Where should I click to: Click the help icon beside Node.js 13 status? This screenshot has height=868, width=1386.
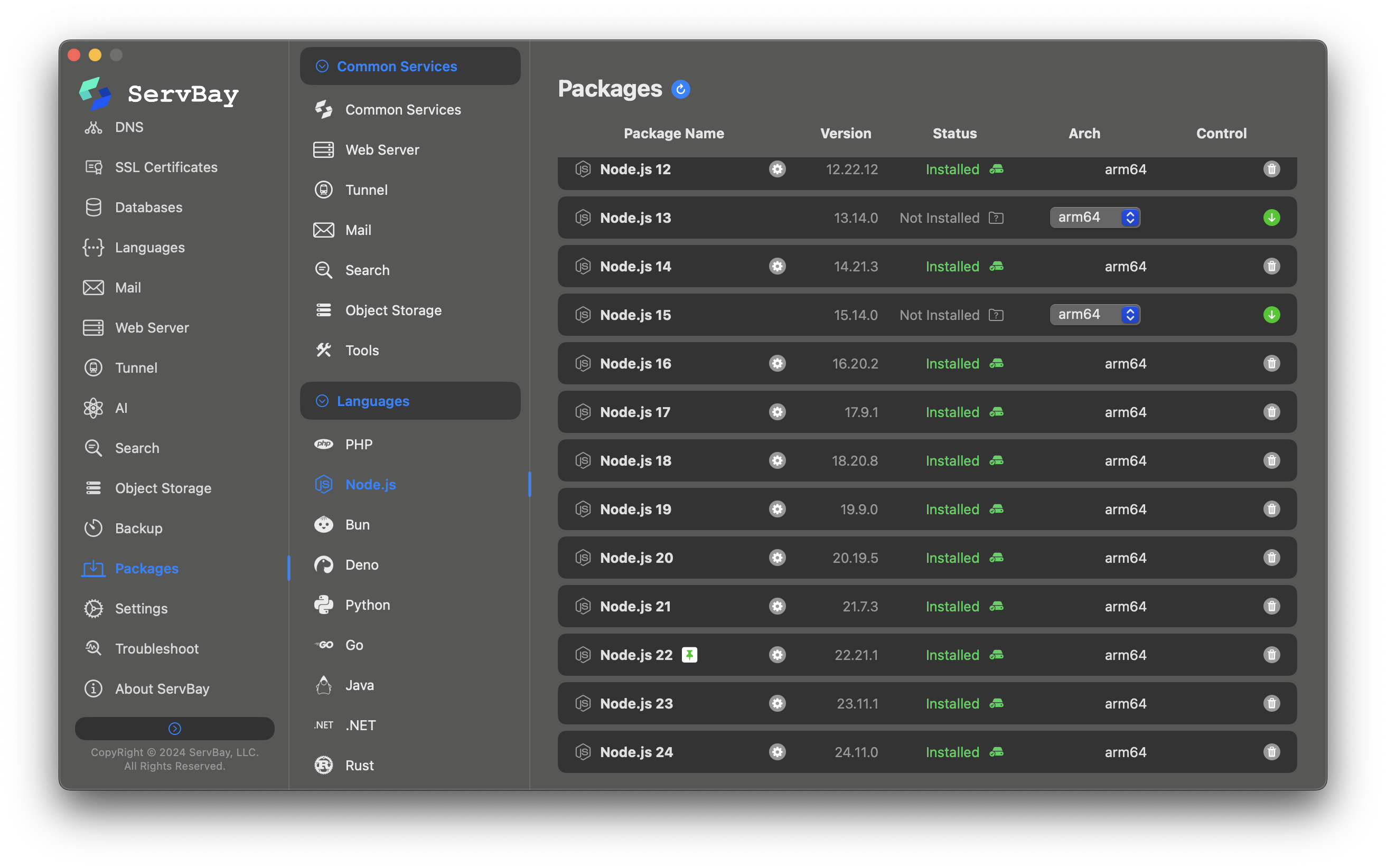(996, 218)
